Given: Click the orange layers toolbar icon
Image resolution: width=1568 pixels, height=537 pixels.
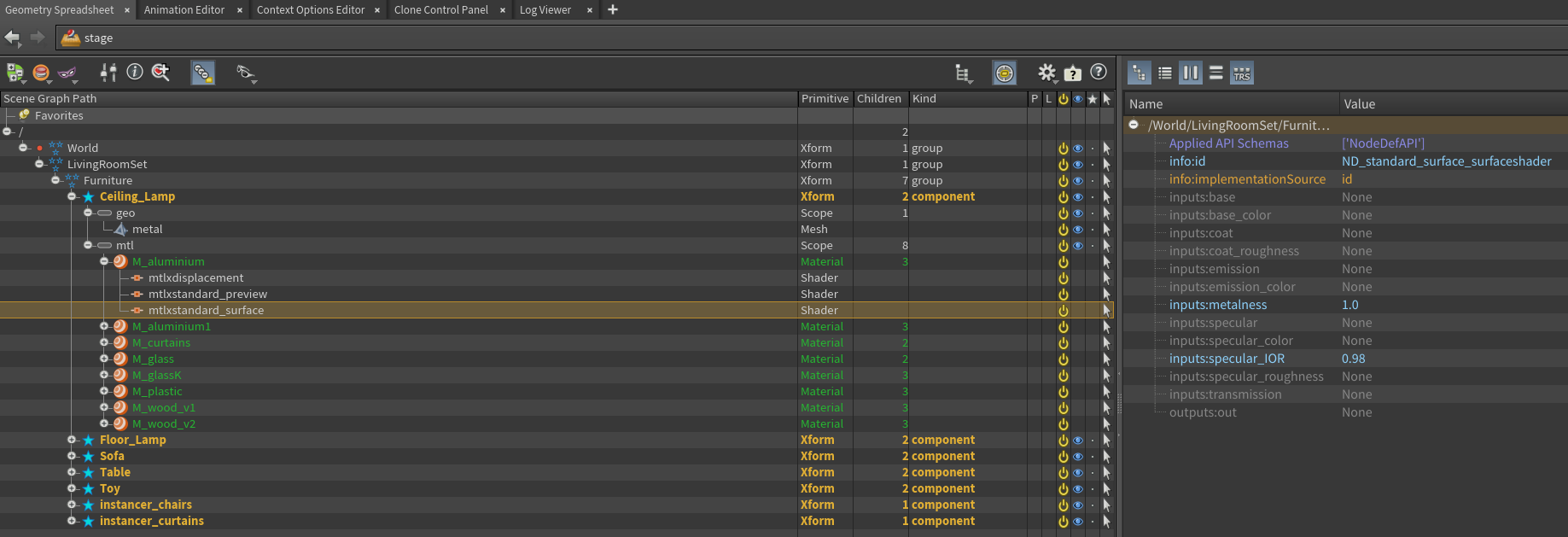Looking at the screenshot, I should point(41,73).
